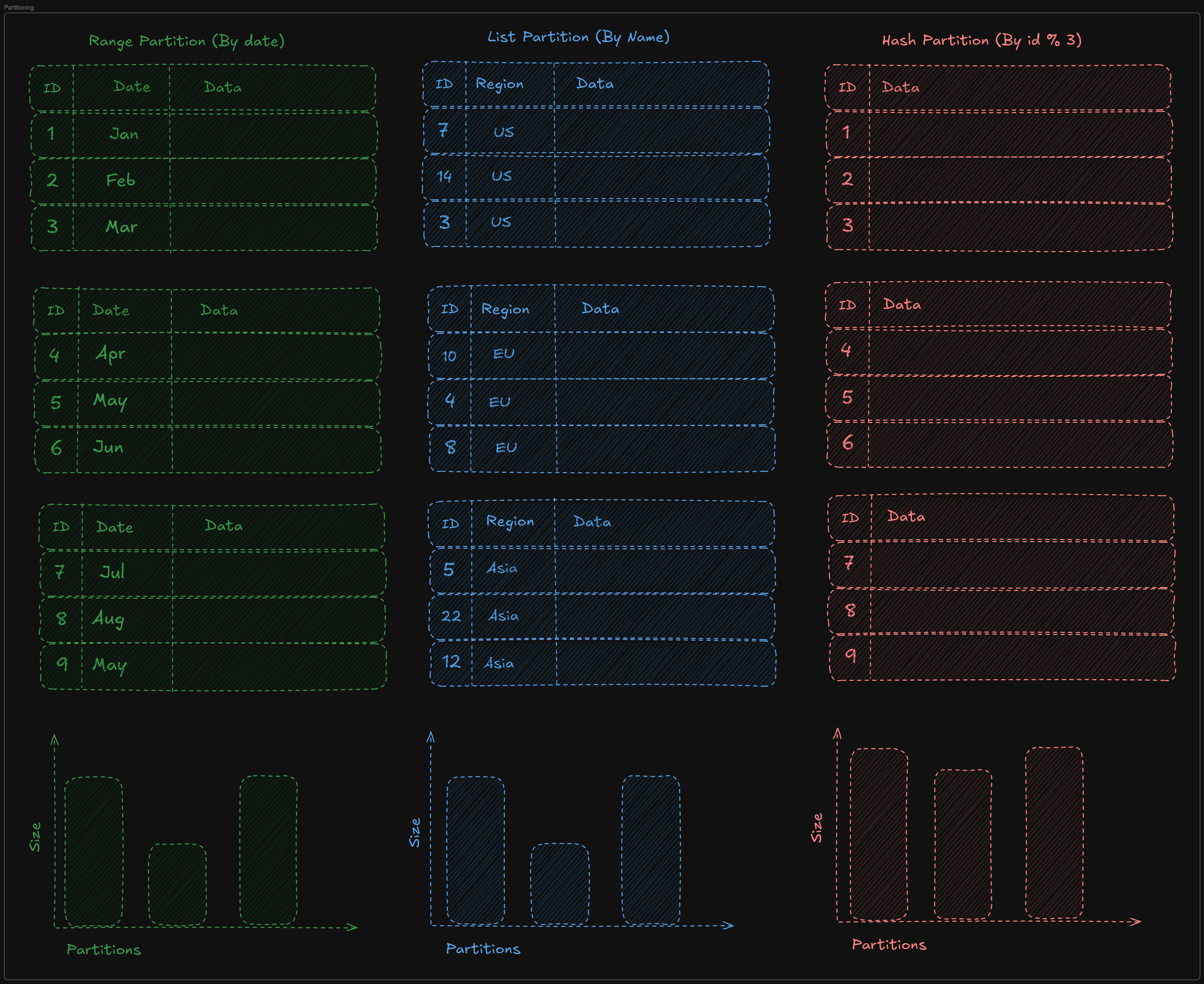Click the red Partitions axis label
This screenshot has height=984, width=1204.
coord(889,945)
